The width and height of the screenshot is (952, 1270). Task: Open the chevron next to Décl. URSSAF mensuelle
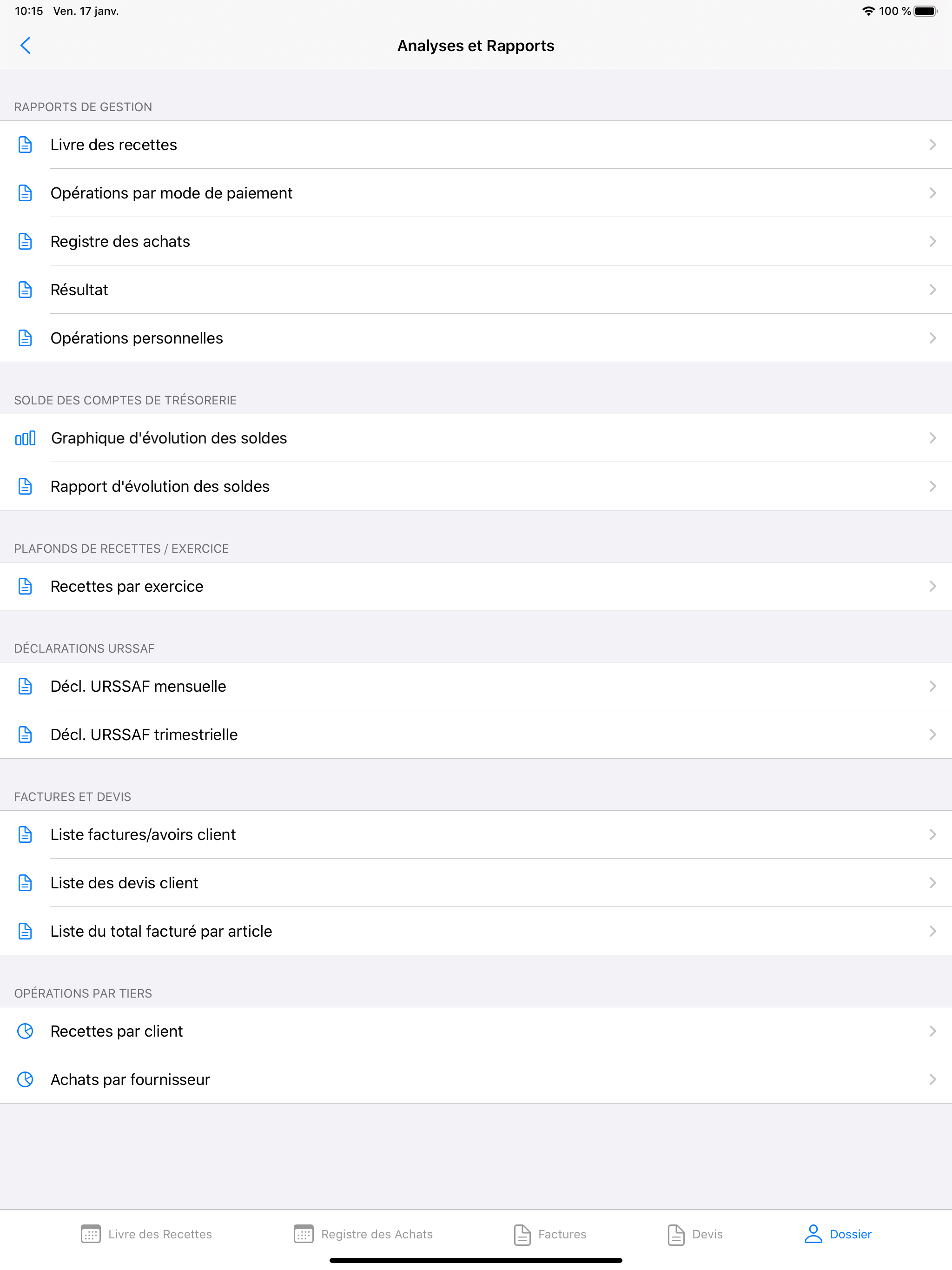[x=932, y=686]
